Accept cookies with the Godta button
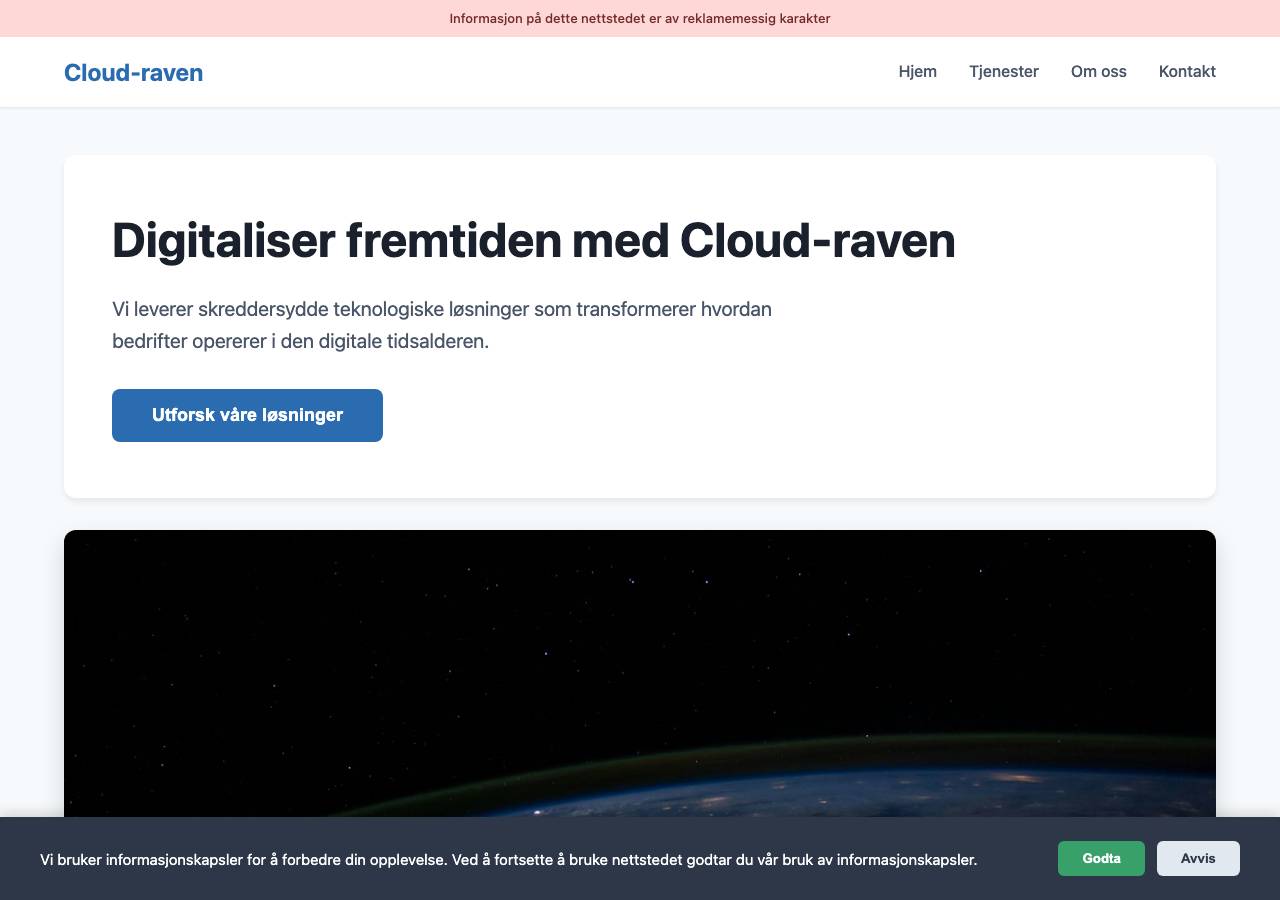Image resolution: width=1280 pixels, height=900 pixels. (1101, 858)
